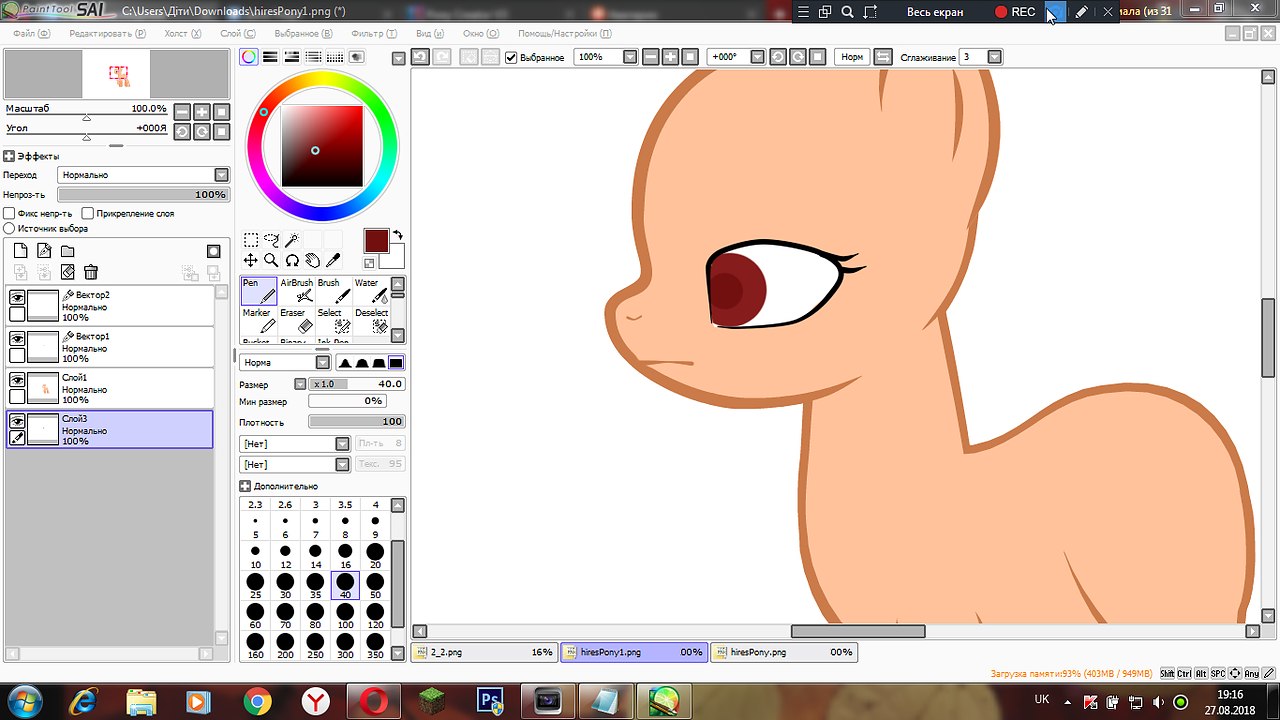Click the foreground dark red color swatch
1280x720 pixels.
pos(376,241)
